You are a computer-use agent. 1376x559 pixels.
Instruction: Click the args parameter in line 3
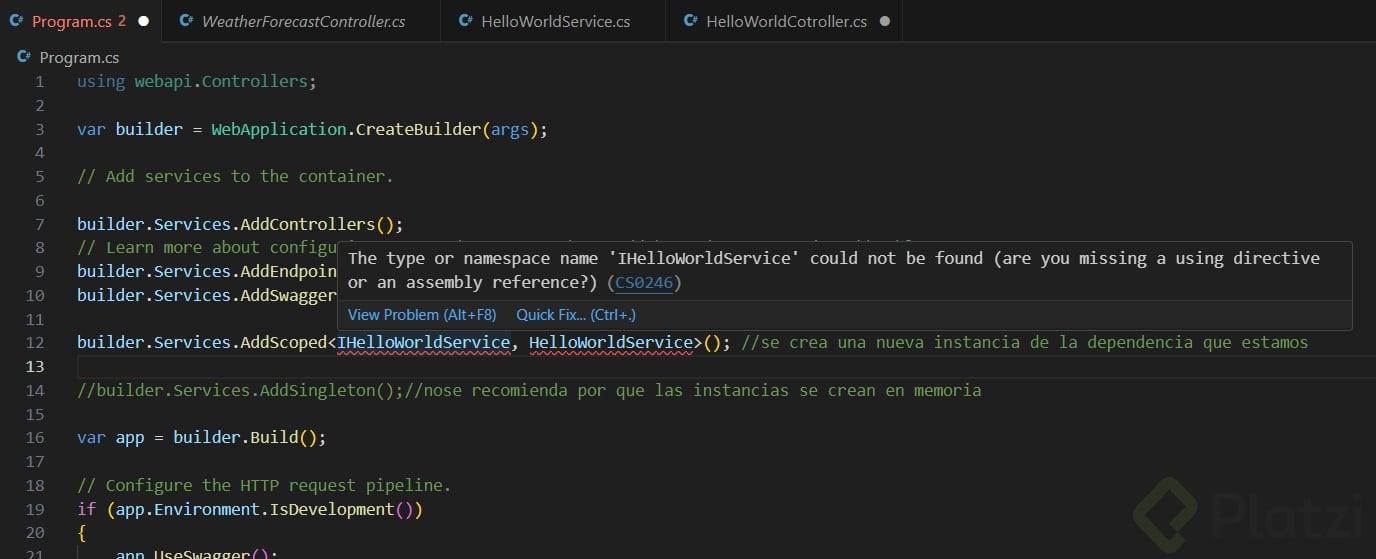click(x=510, y=130)
